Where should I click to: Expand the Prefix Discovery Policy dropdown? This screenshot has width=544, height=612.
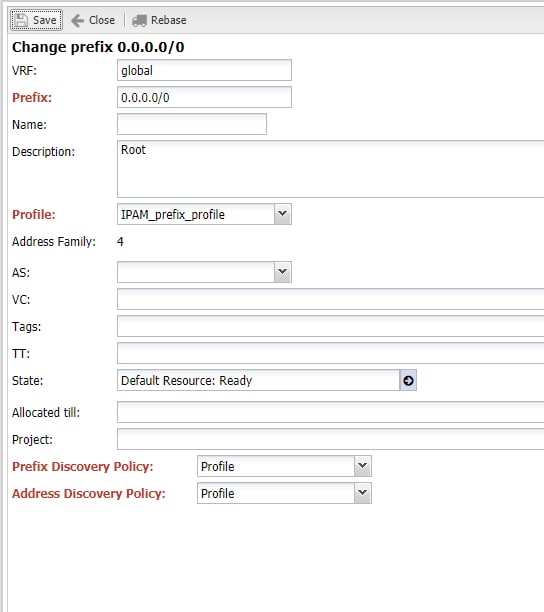(x=363, y=466)
